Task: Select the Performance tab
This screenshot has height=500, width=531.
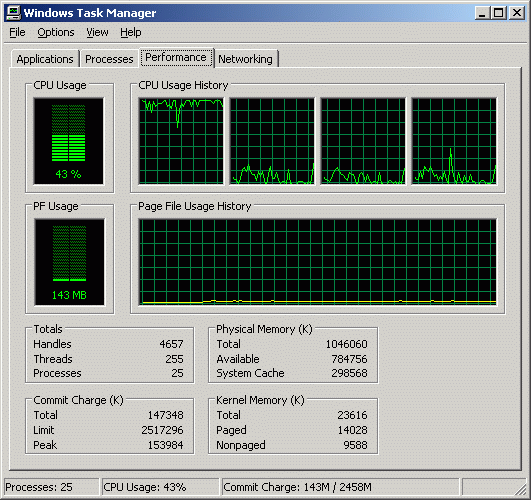Action: [x=176, y=57]
